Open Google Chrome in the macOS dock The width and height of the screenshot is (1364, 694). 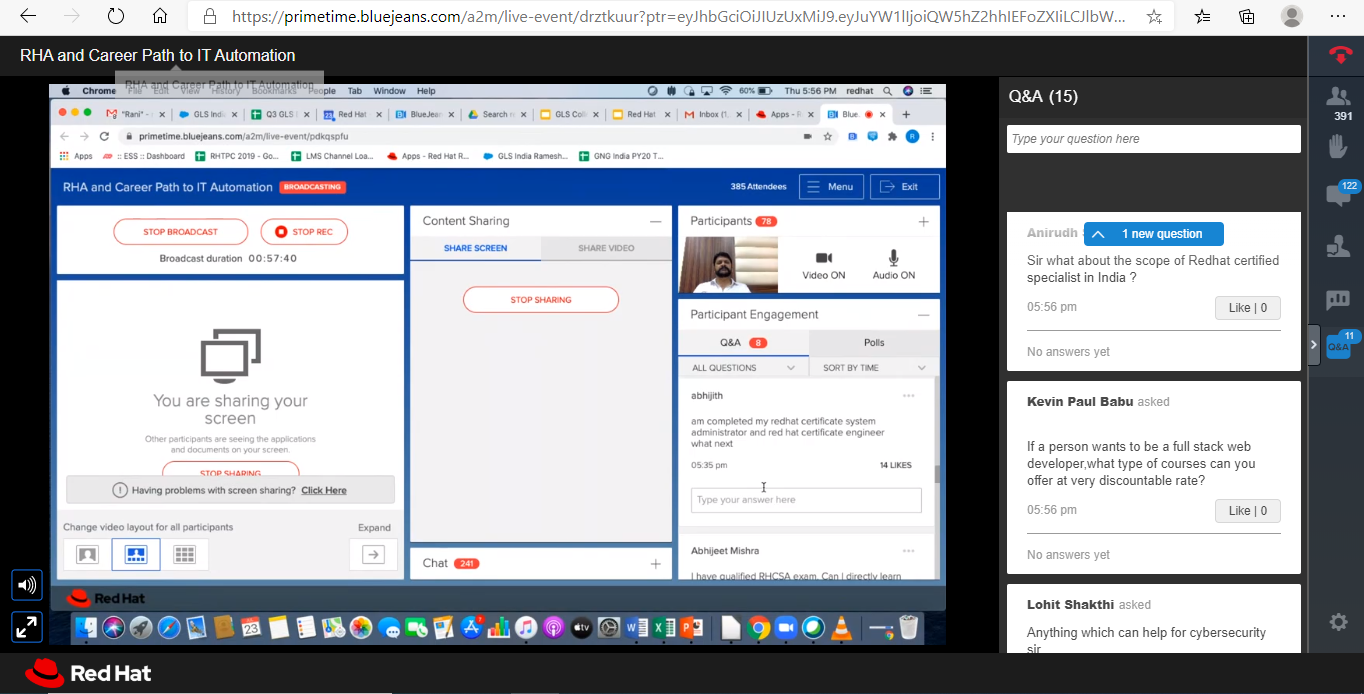758,628
